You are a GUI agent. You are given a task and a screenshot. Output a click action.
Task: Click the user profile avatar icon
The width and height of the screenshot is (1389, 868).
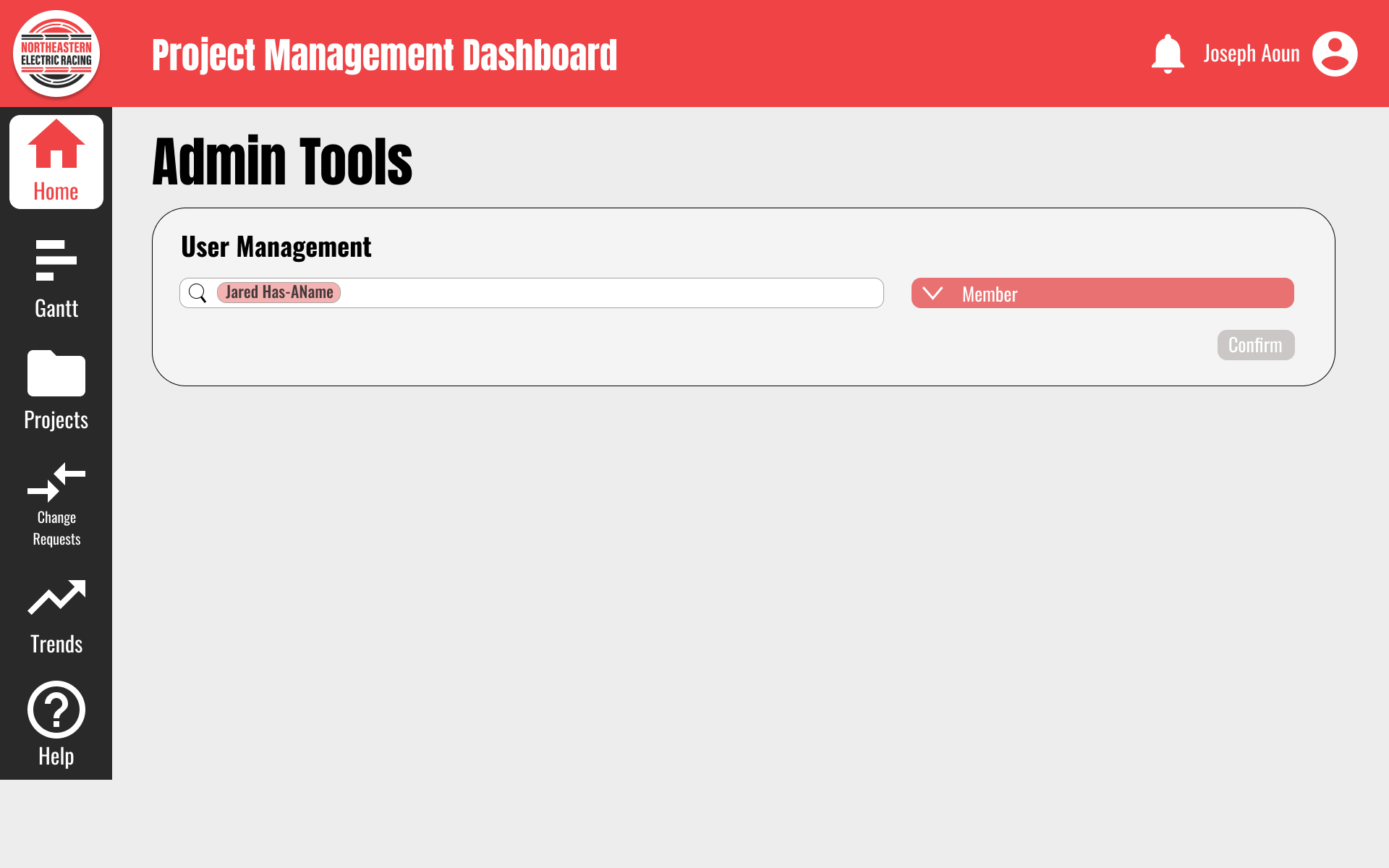click(x=1335, y=54)
